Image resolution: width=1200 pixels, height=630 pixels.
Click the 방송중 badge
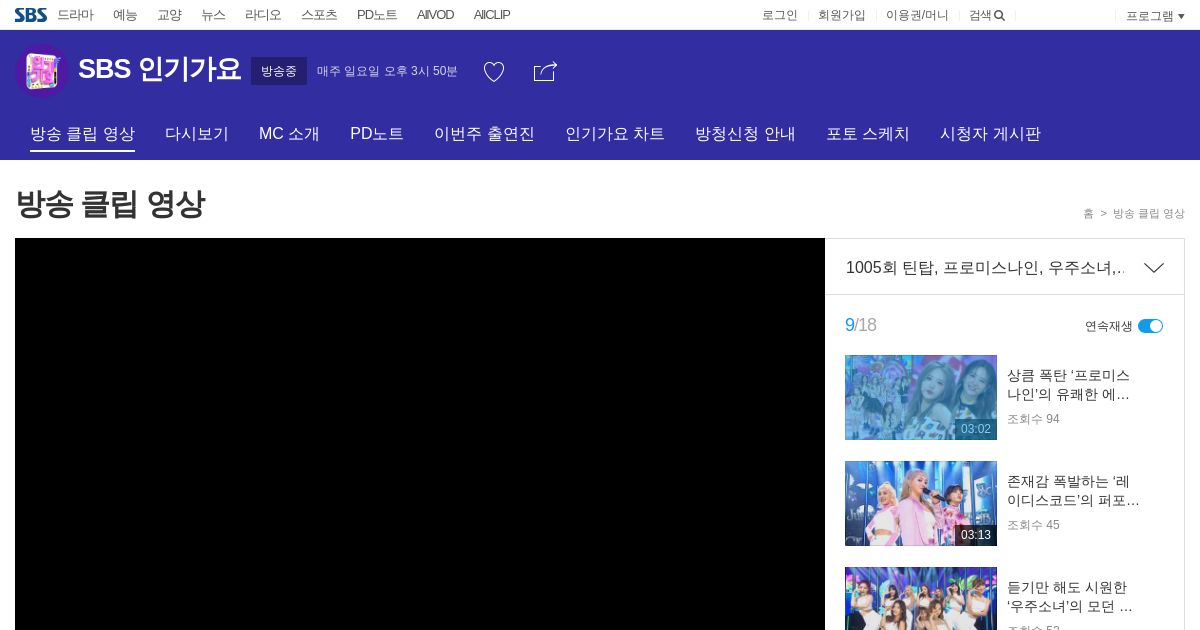(279, 71)
